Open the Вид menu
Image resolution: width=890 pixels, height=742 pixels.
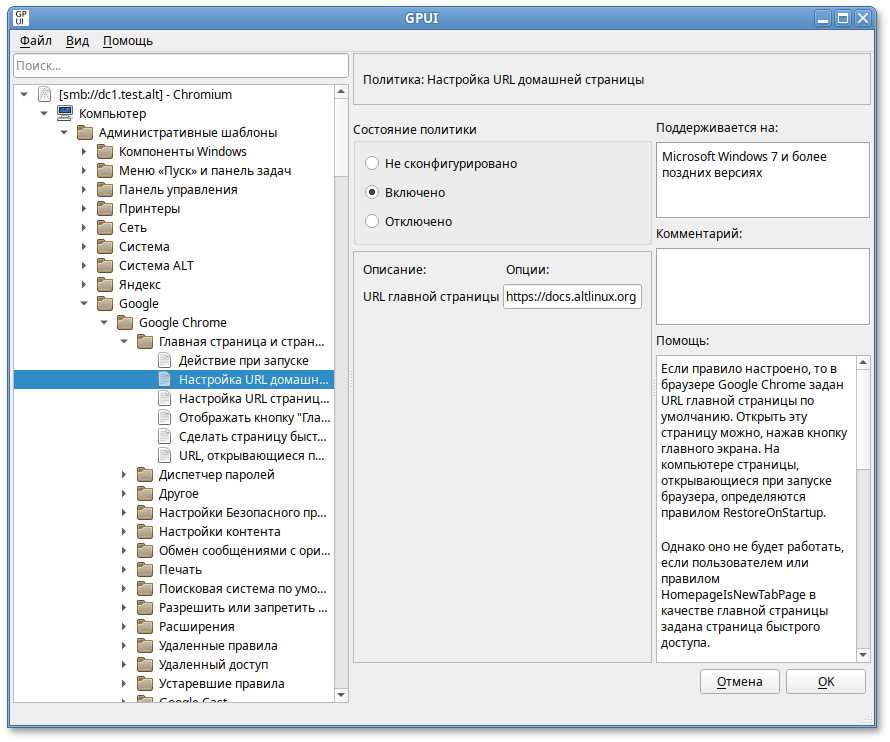click(79, 41)
